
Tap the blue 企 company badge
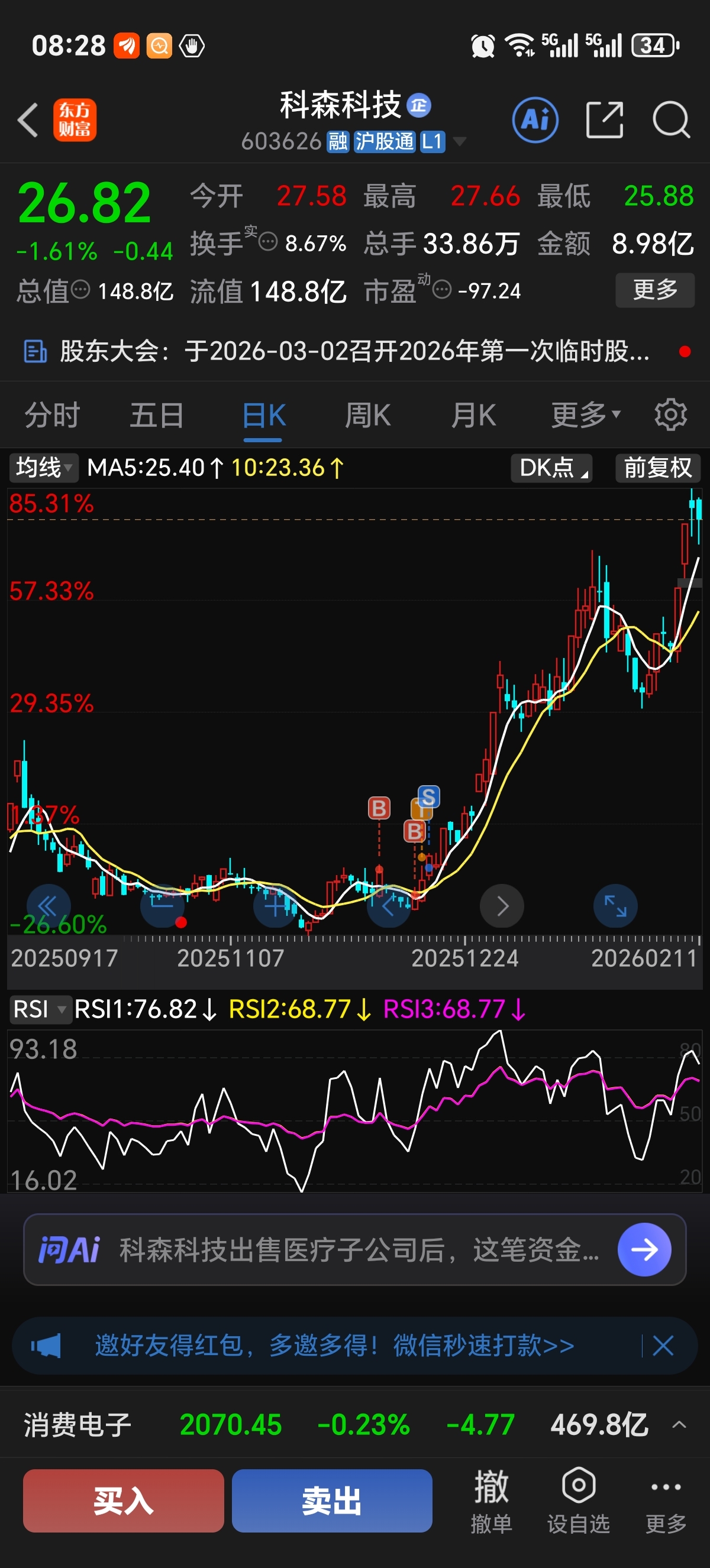coord(419,105)
